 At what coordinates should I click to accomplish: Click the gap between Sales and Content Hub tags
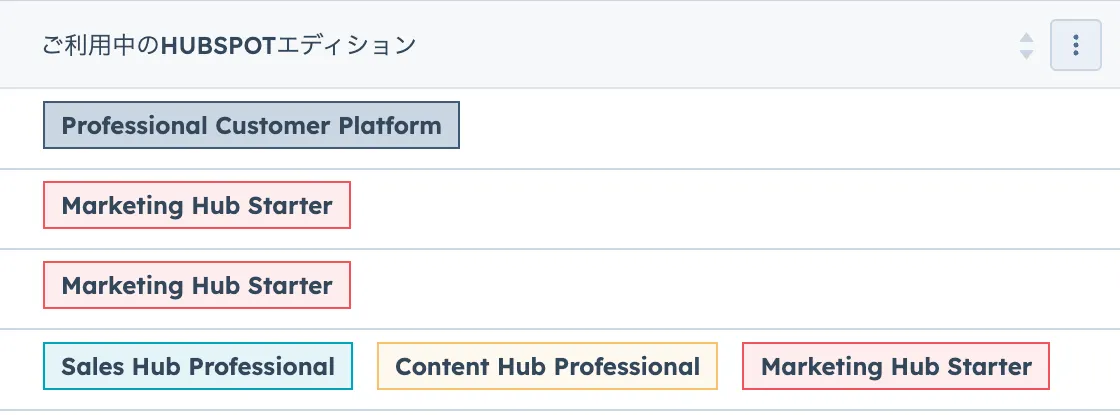[x=365, y=367]
